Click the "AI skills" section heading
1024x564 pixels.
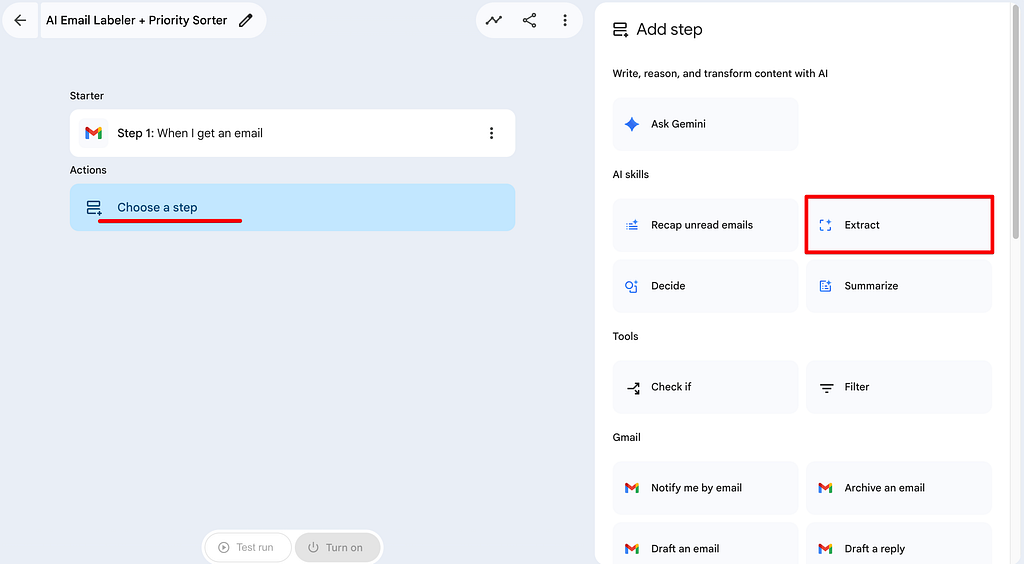pyautogui.click(x=631, y=174)
